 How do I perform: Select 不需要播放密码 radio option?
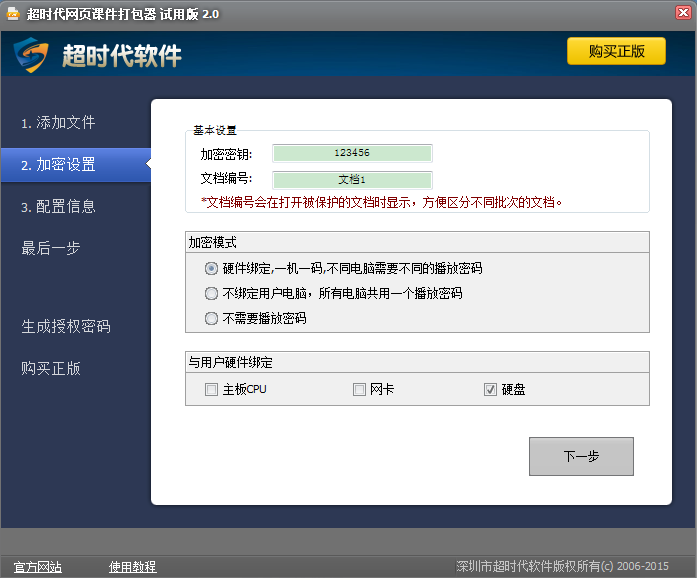click(x=211, y=318)
